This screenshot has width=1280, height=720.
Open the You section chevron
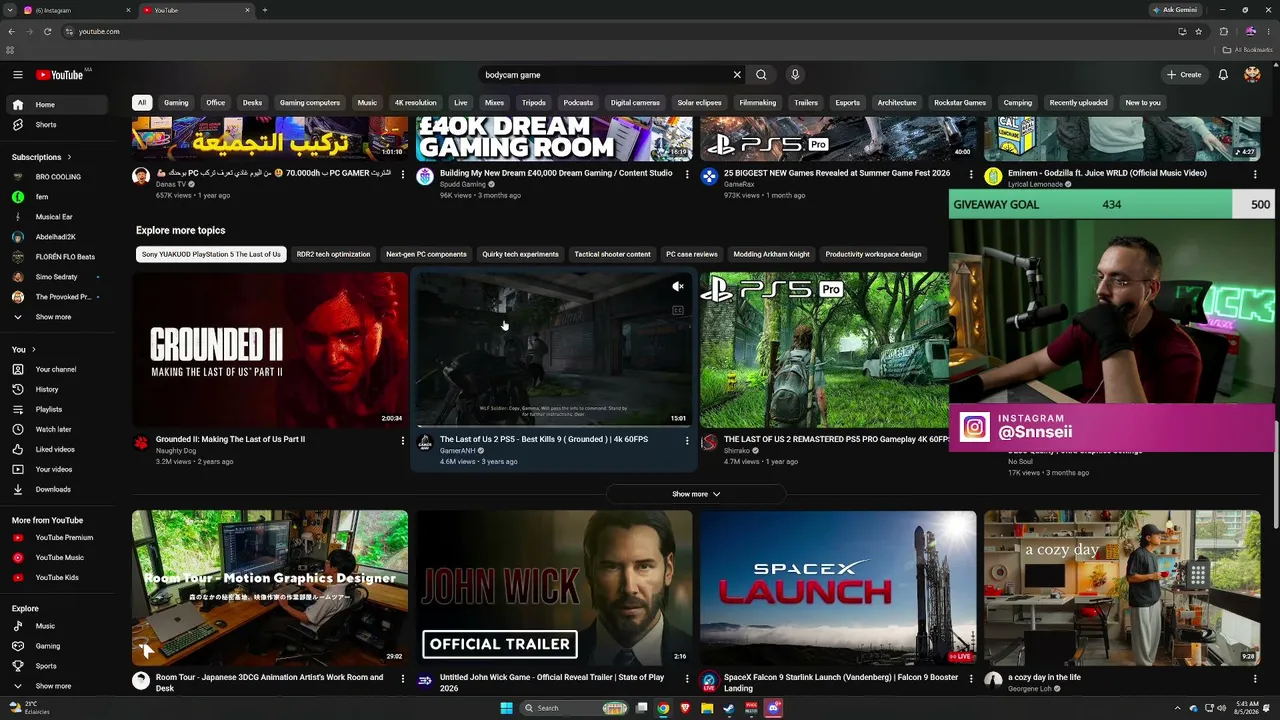[33, 349]
